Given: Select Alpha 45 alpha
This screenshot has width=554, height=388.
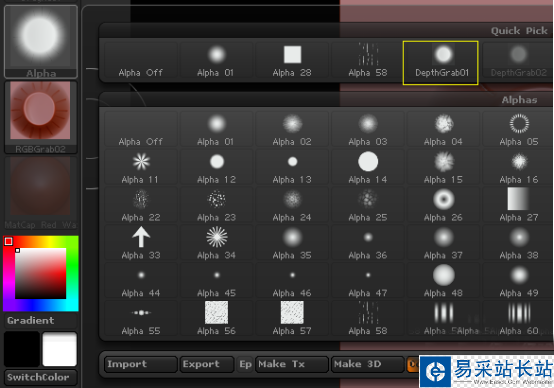Looking at the screenshot, I should [216, 281].
